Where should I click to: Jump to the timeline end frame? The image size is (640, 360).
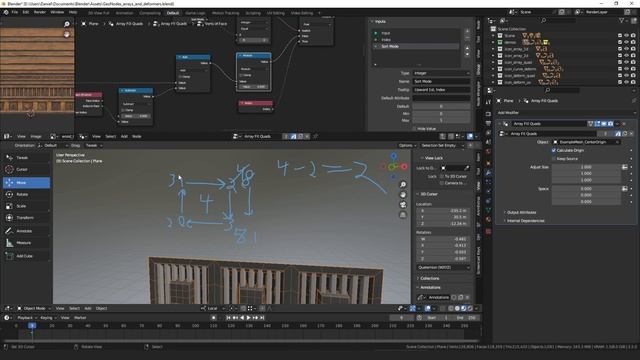point(262,318)
